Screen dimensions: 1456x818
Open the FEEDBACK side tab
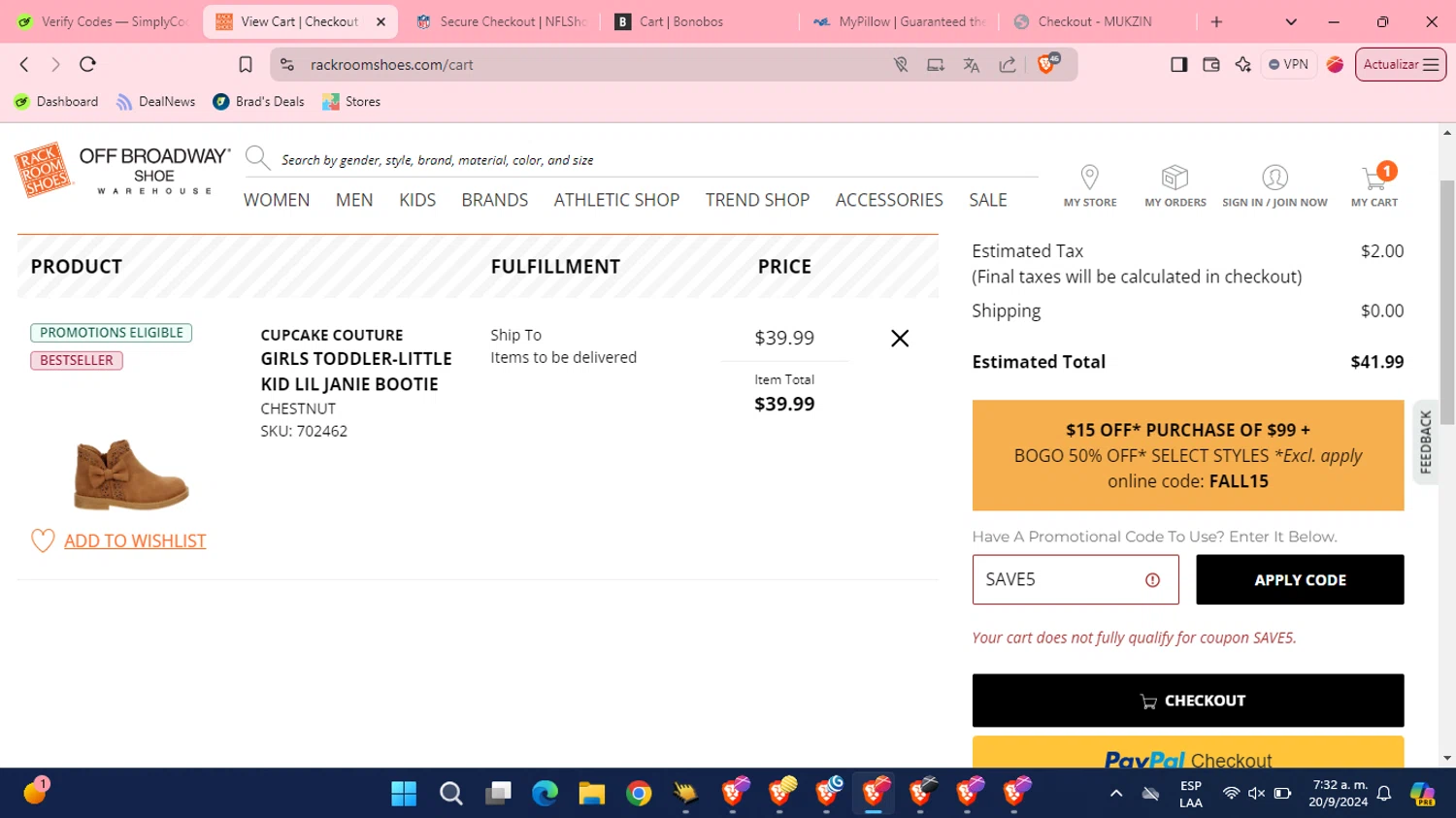(x=1425, y=442)
